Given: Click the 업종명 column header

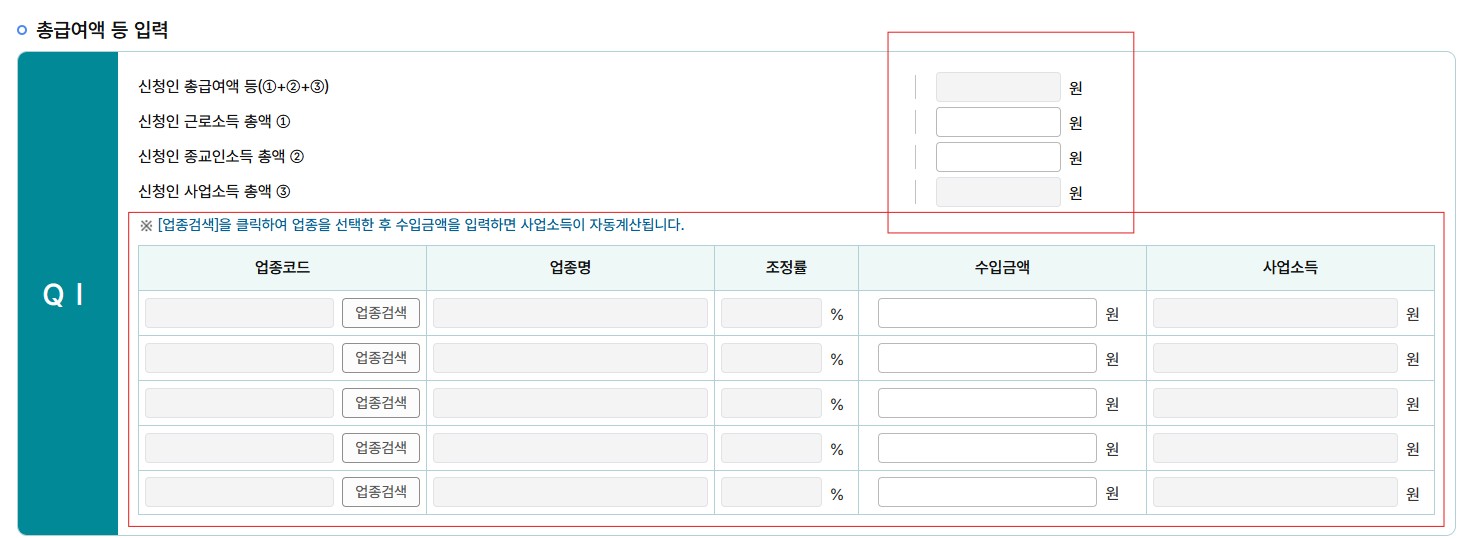Looking at the screenshot, I should (570, 268).
